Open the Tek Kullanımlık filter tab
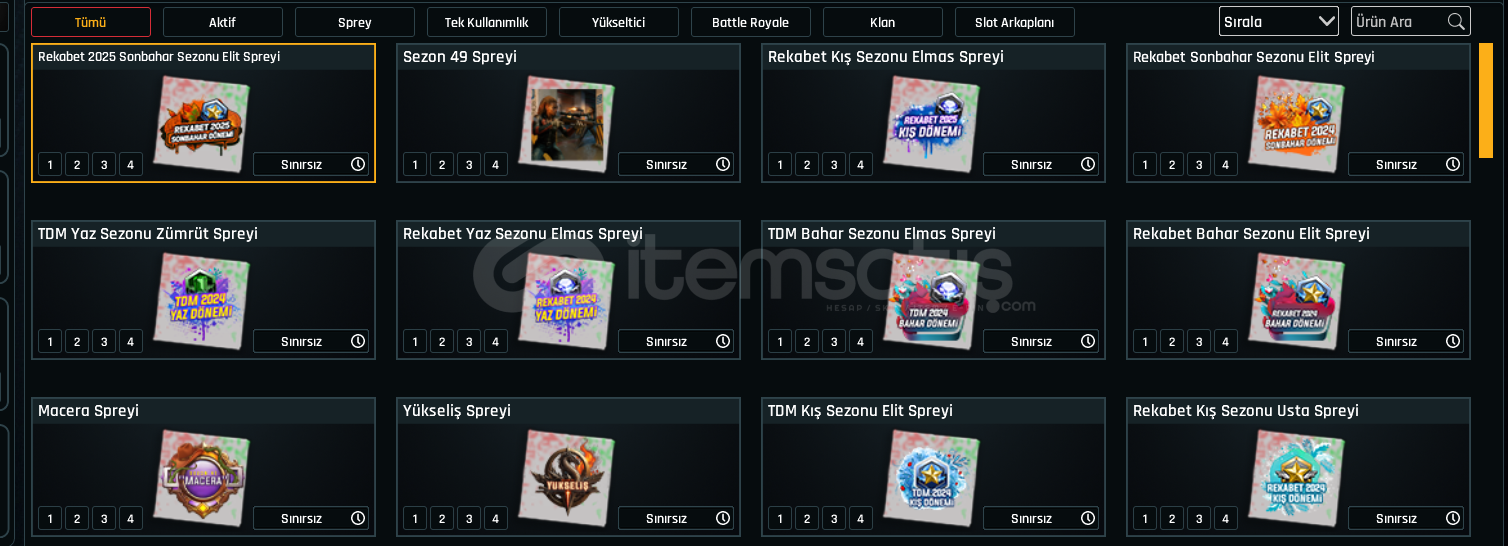The image size is (1508, 546). tap(486, 22)
